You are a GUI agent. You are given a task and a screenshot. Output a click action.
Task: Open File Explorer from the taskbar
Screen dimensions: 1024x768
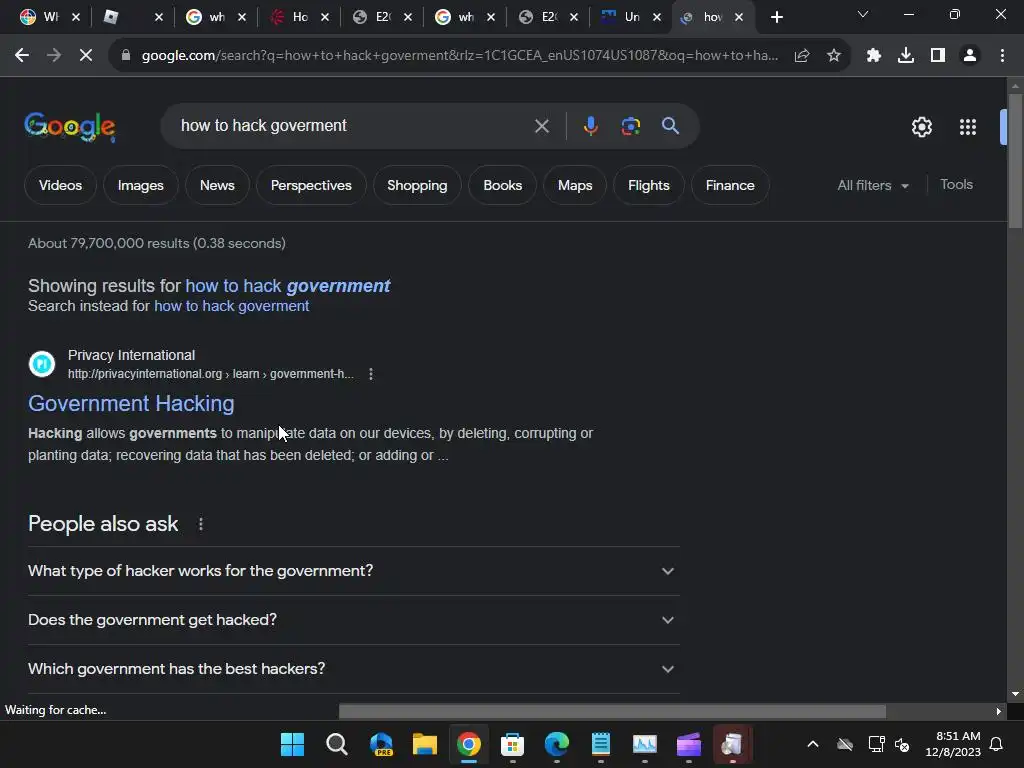click(424, 744)
